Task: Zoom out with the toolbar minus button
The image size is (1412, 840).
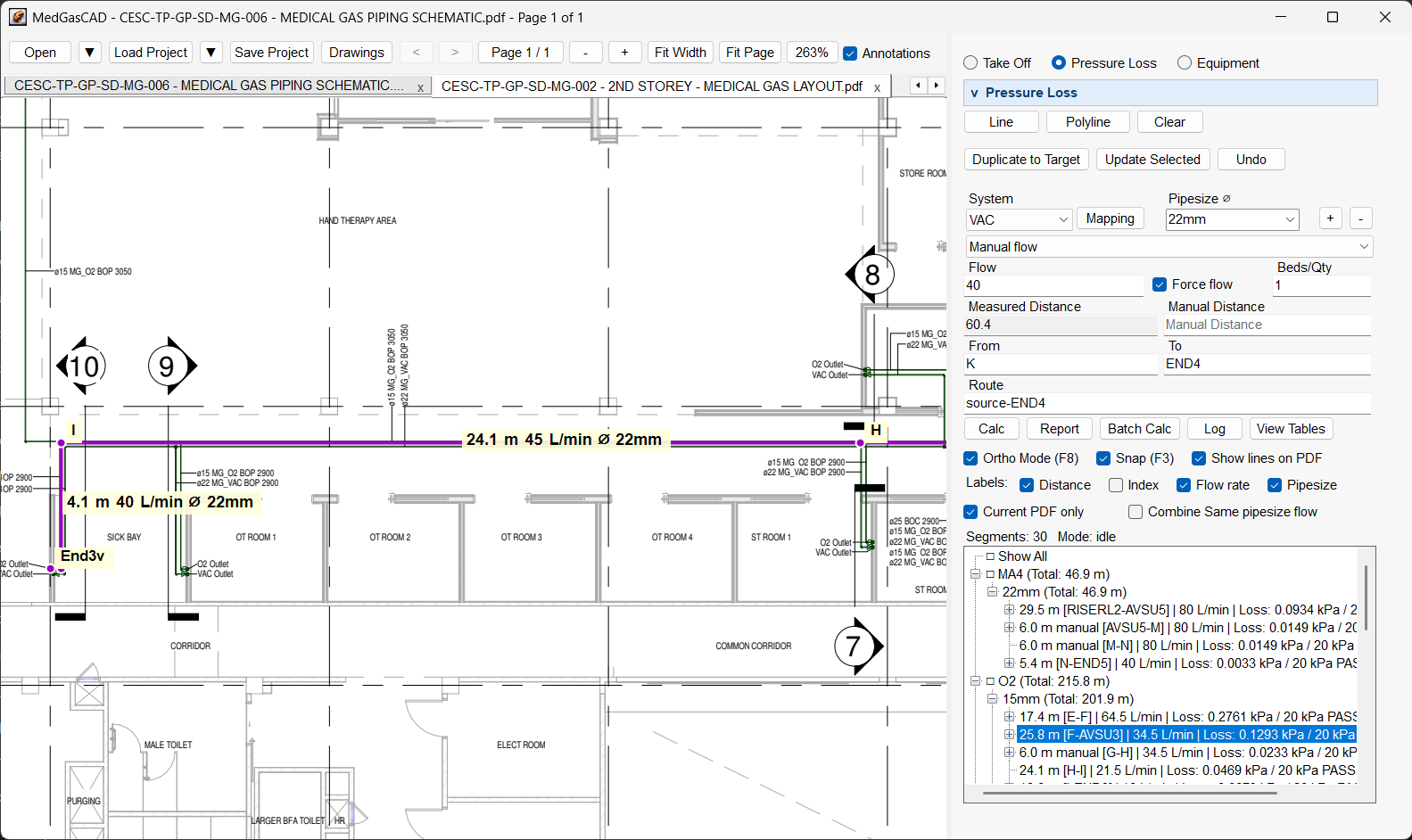Action: (x=586, y=53)
